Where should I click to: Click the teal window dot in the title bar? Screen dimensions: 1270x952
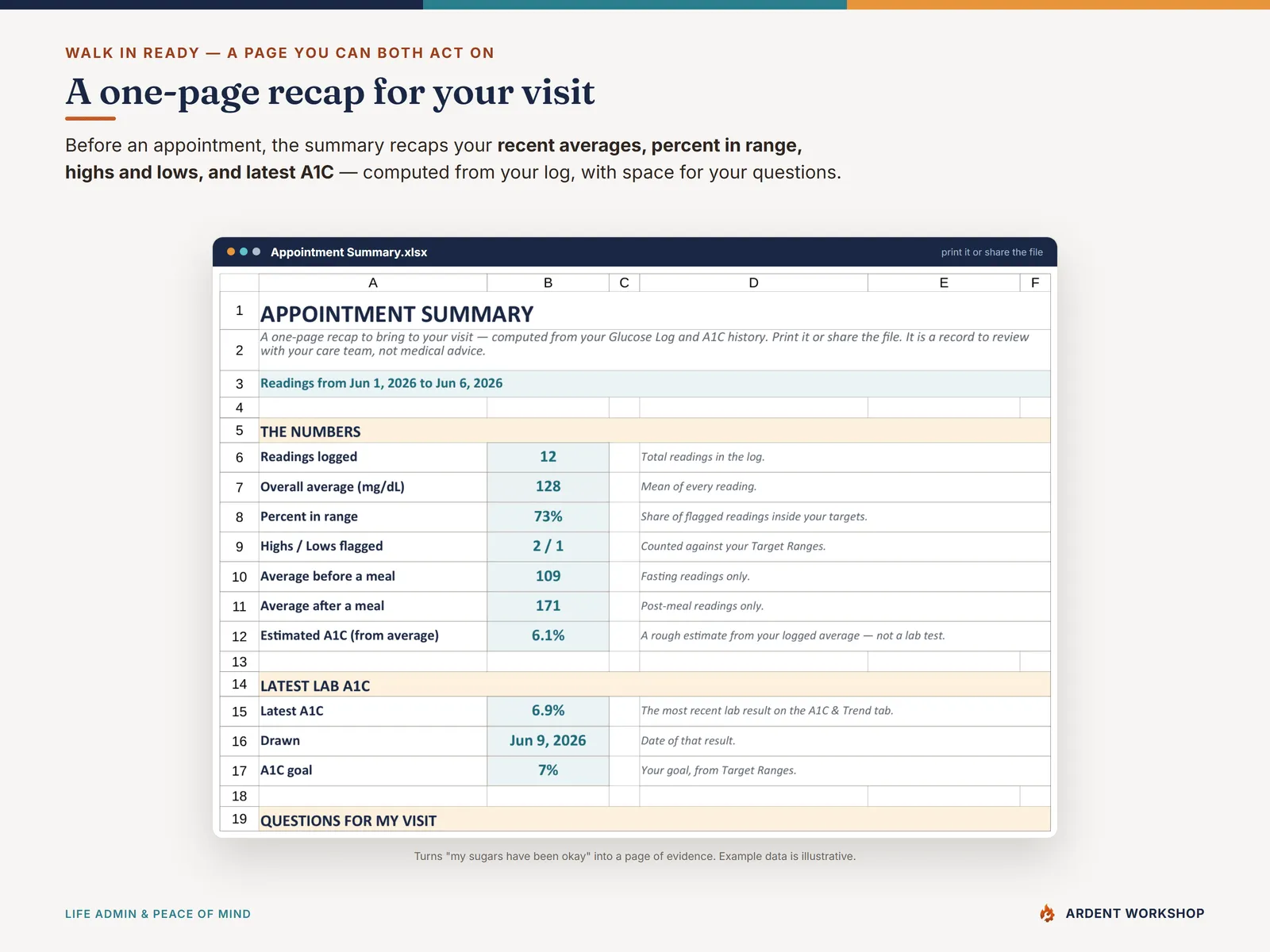[x=244, y=251]
